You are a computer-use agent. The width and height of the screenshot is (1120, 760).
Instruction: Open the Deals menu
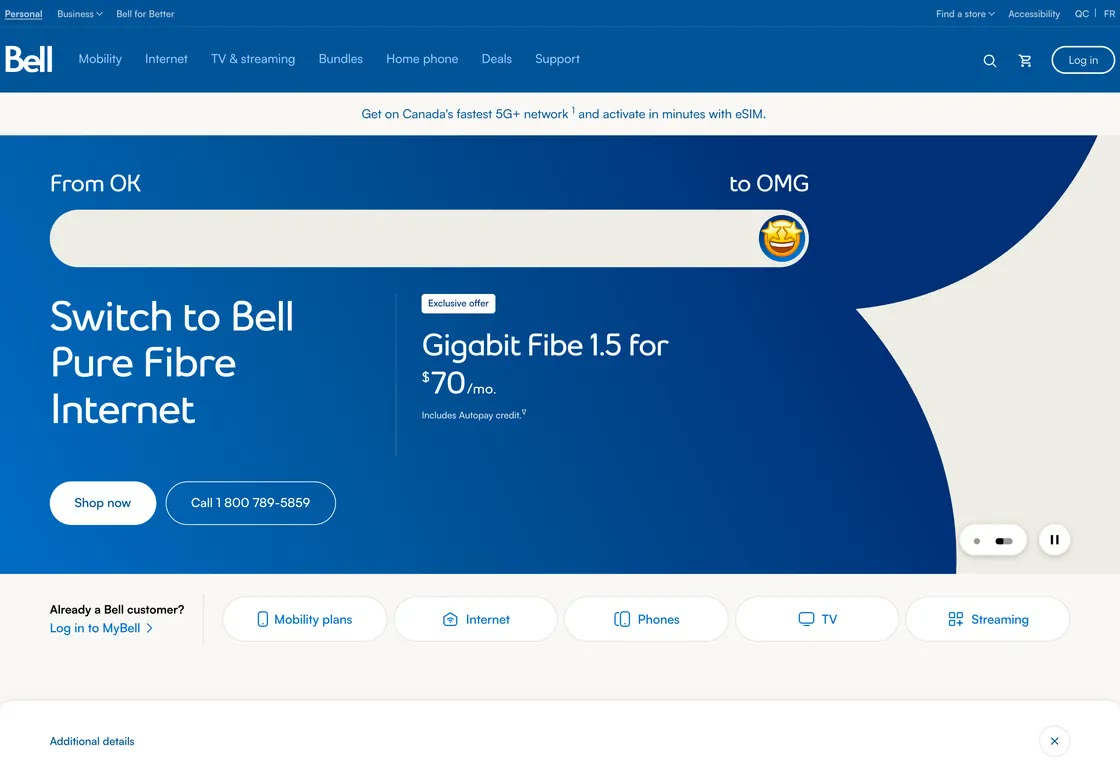[x=496, y=59]
